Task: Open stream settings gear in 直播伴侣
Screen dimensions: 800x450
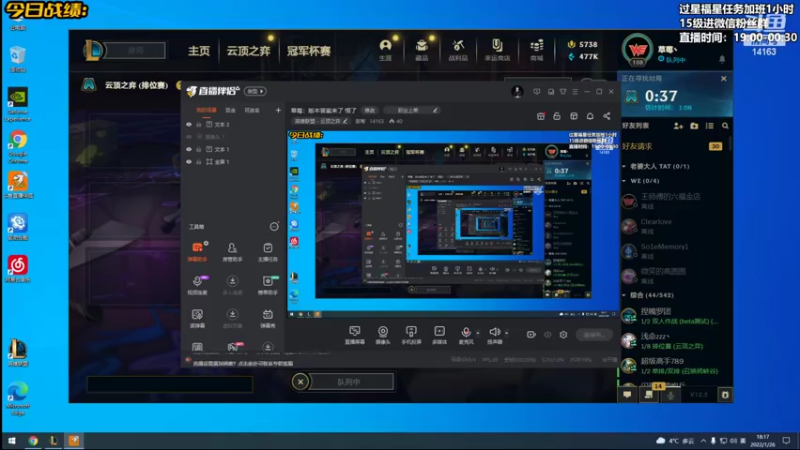Action: tap(563, 335)
